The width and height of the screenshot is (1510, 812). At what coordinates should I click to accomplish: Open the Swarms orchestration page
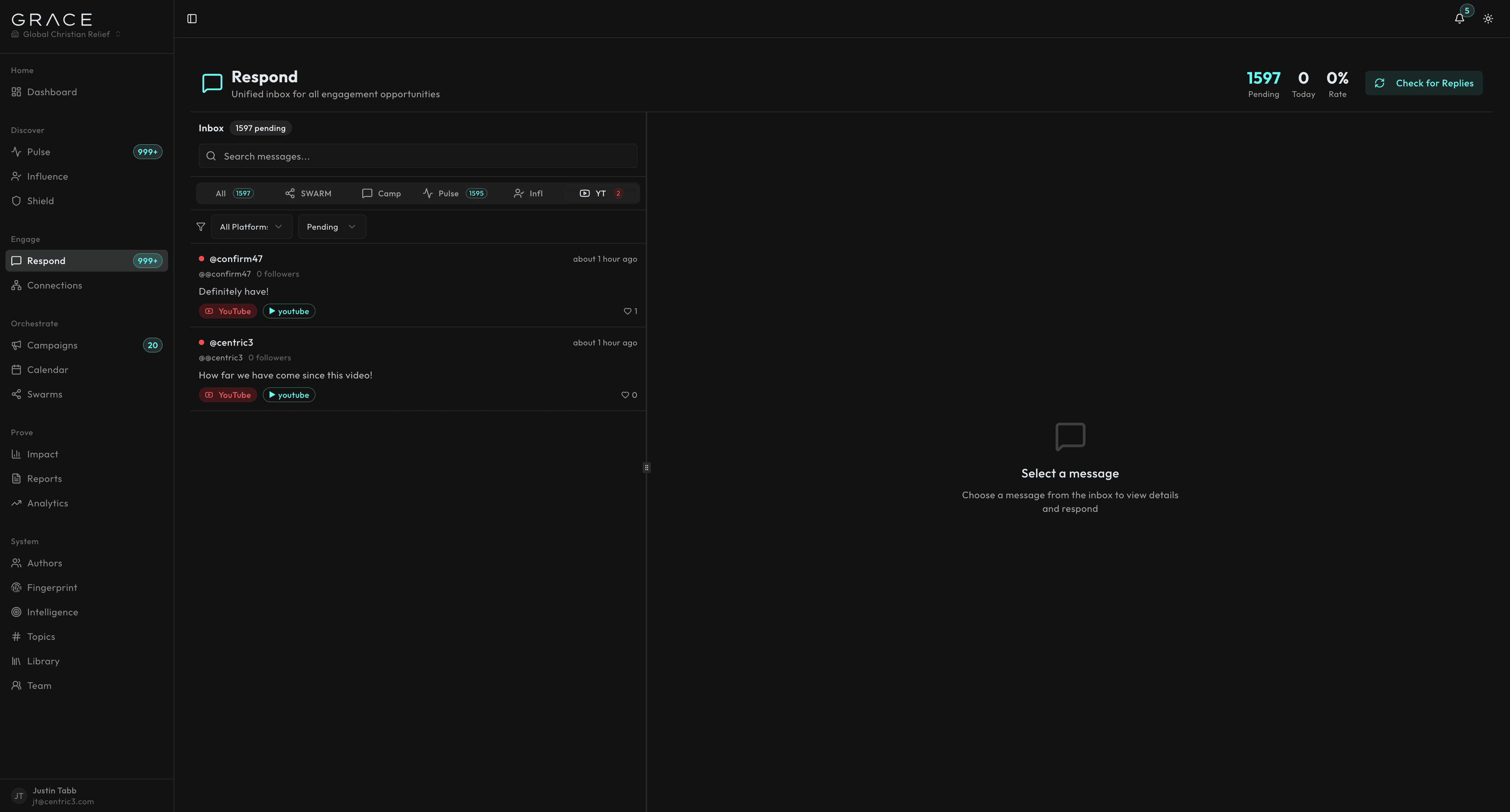coord(44,394)
